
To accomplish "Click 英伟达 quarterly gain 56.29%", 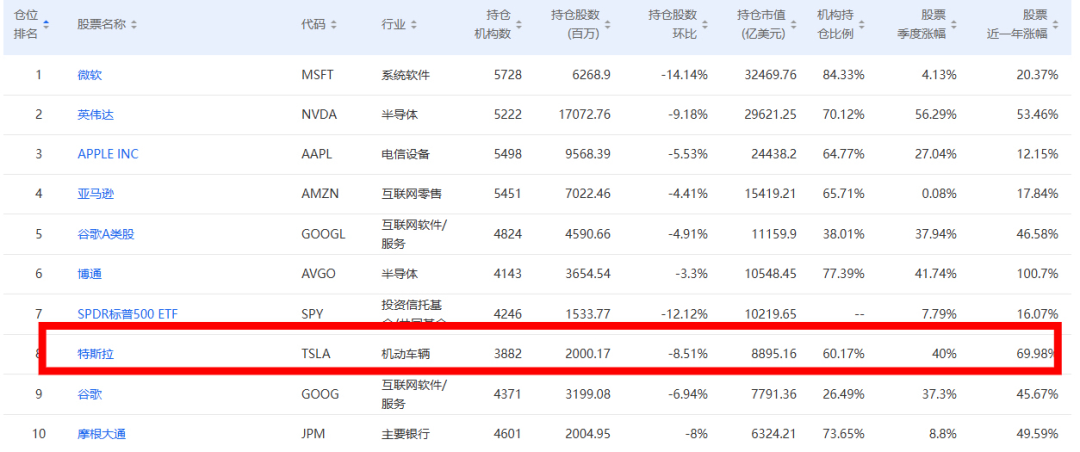I will pos(935,115).
